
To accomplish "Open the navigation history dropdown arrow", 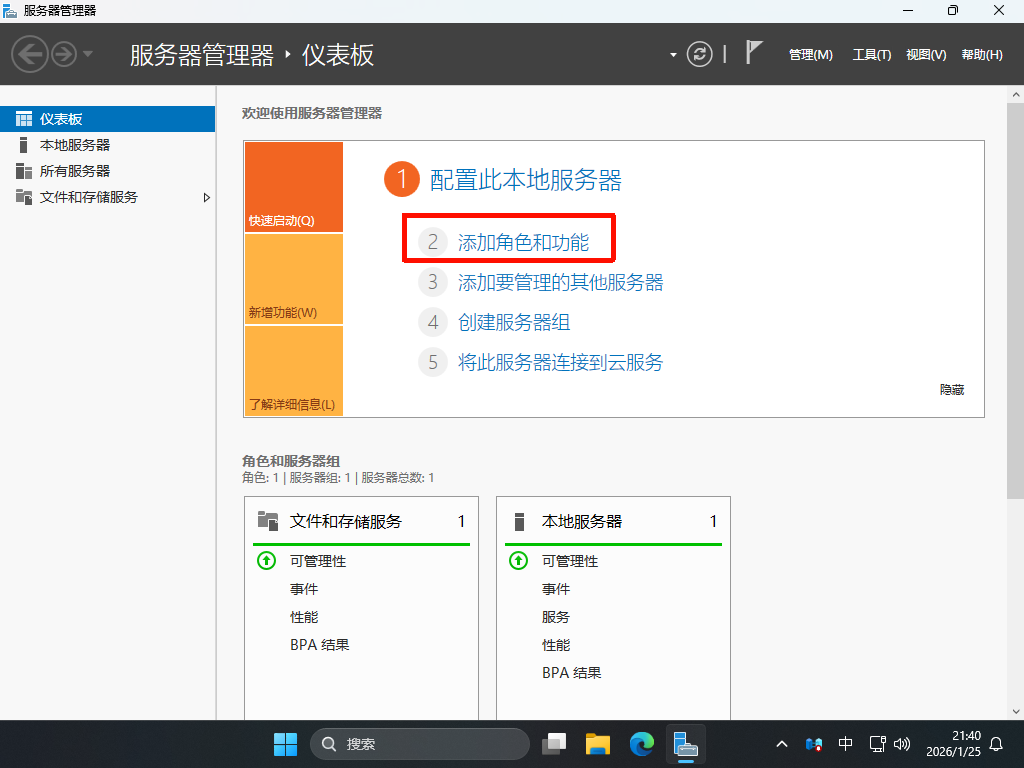I will tap(88, 54).
